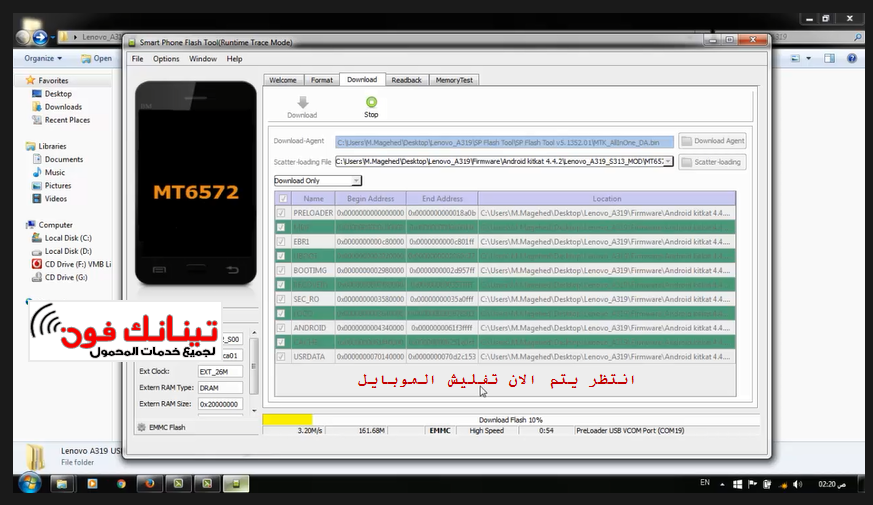The image size is (873, 505).
Task: Click the EMMC Flash gear icon
Action: click(141, 428)
